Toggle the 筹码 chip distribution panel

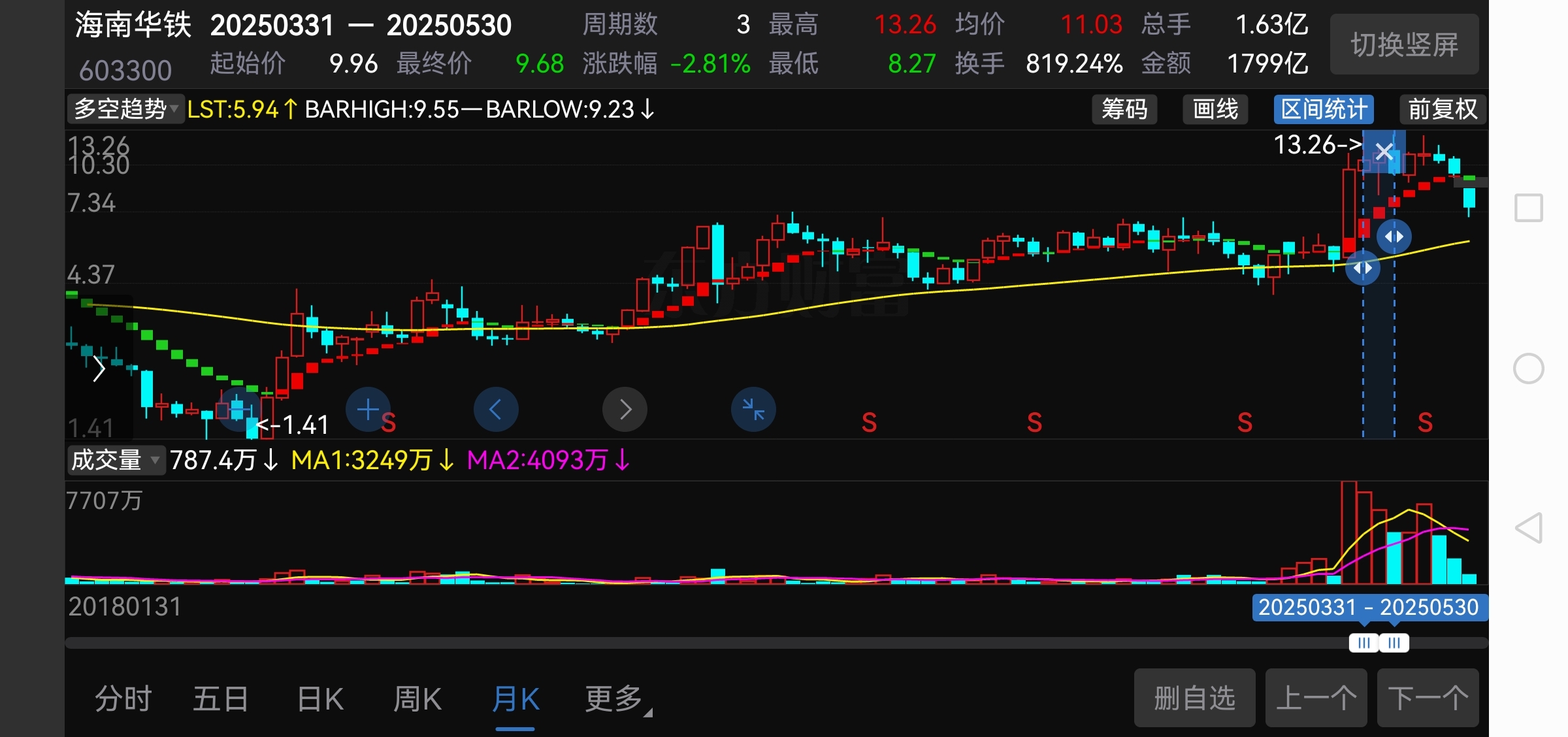click(1124, 109)
